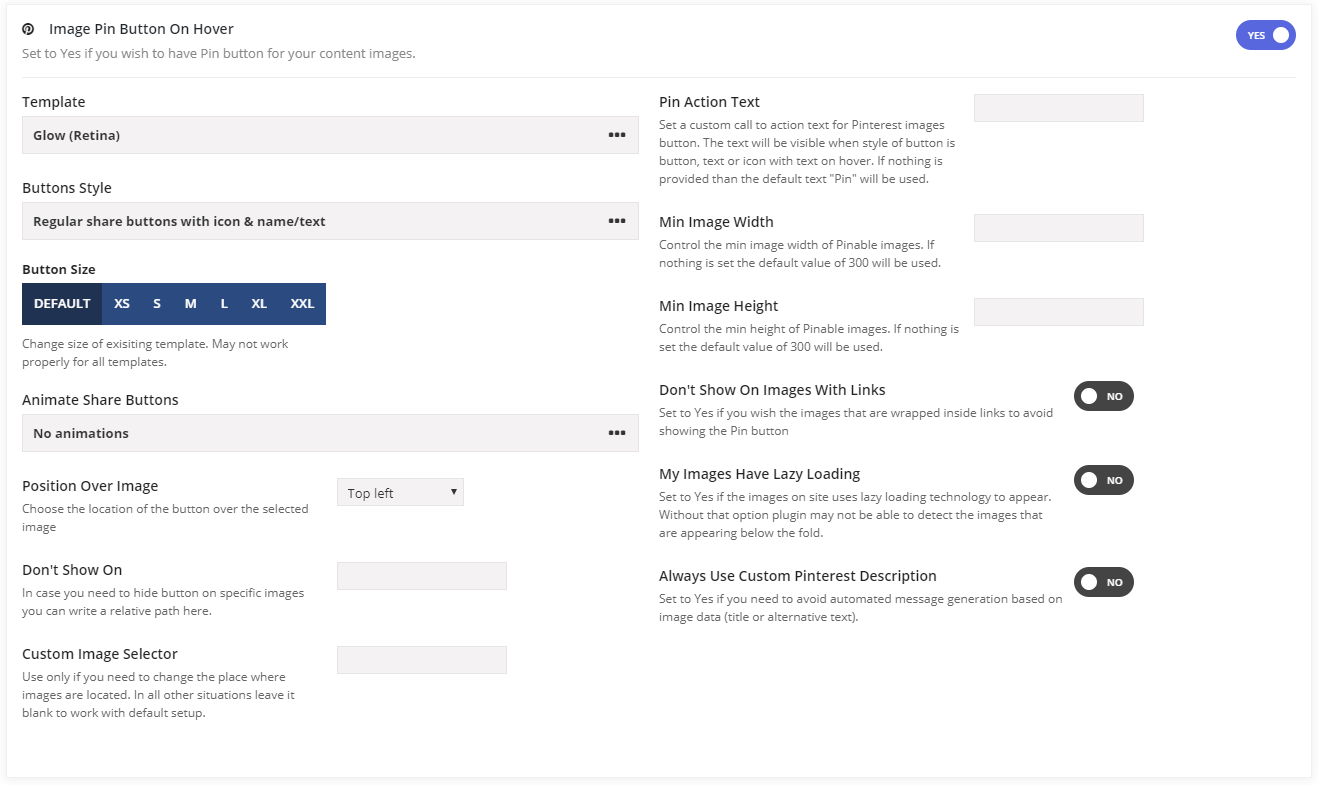This screenshot has height=785, width=1319.
Task: Click the ellipsis icon in Template field
Action: (x=617, y=135)
